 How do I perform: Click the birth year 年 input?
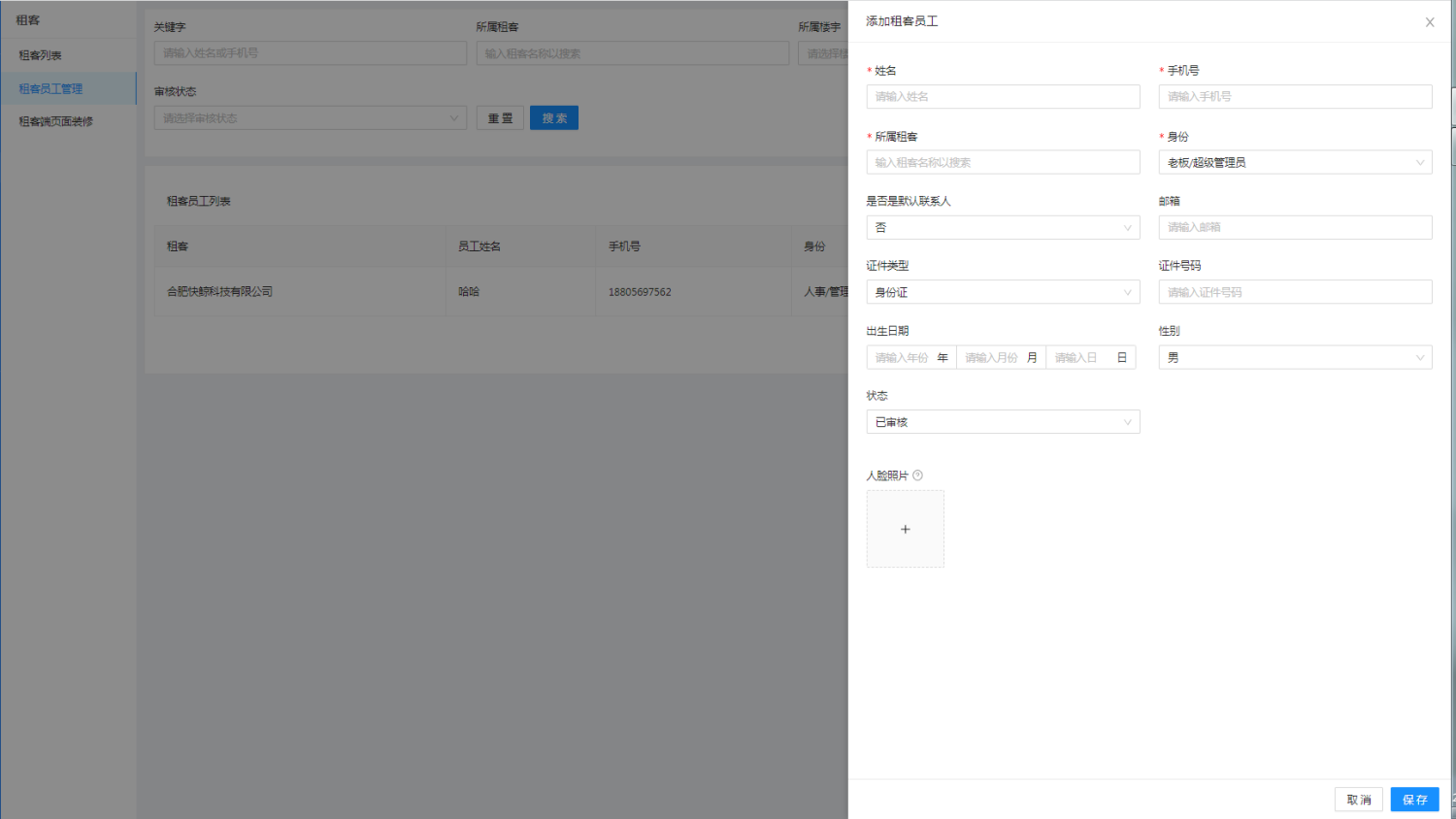coord(911,358)
